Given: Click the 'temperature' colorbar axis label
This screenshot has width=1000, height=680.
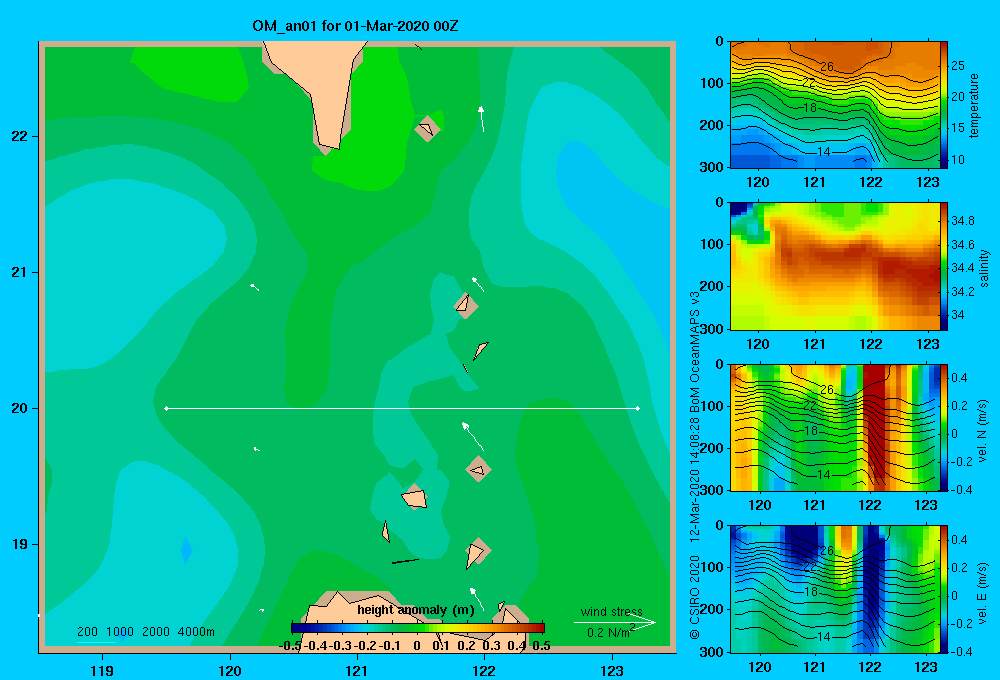Looking at the screenshot, I should click(x=973, y=105).
